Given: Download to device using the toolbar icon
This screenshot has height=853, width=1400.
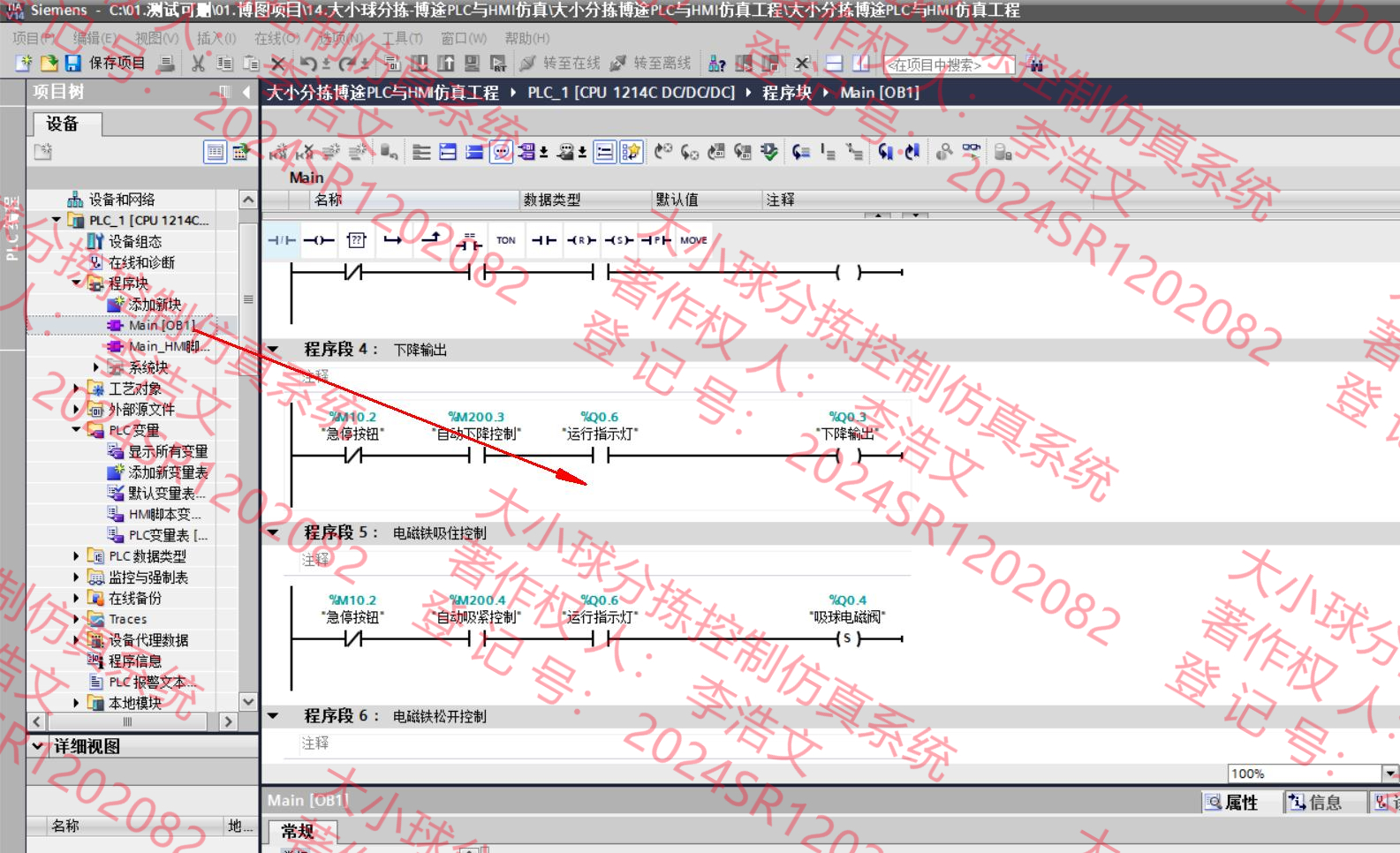Looking at the screenshot, I should 419,64.
